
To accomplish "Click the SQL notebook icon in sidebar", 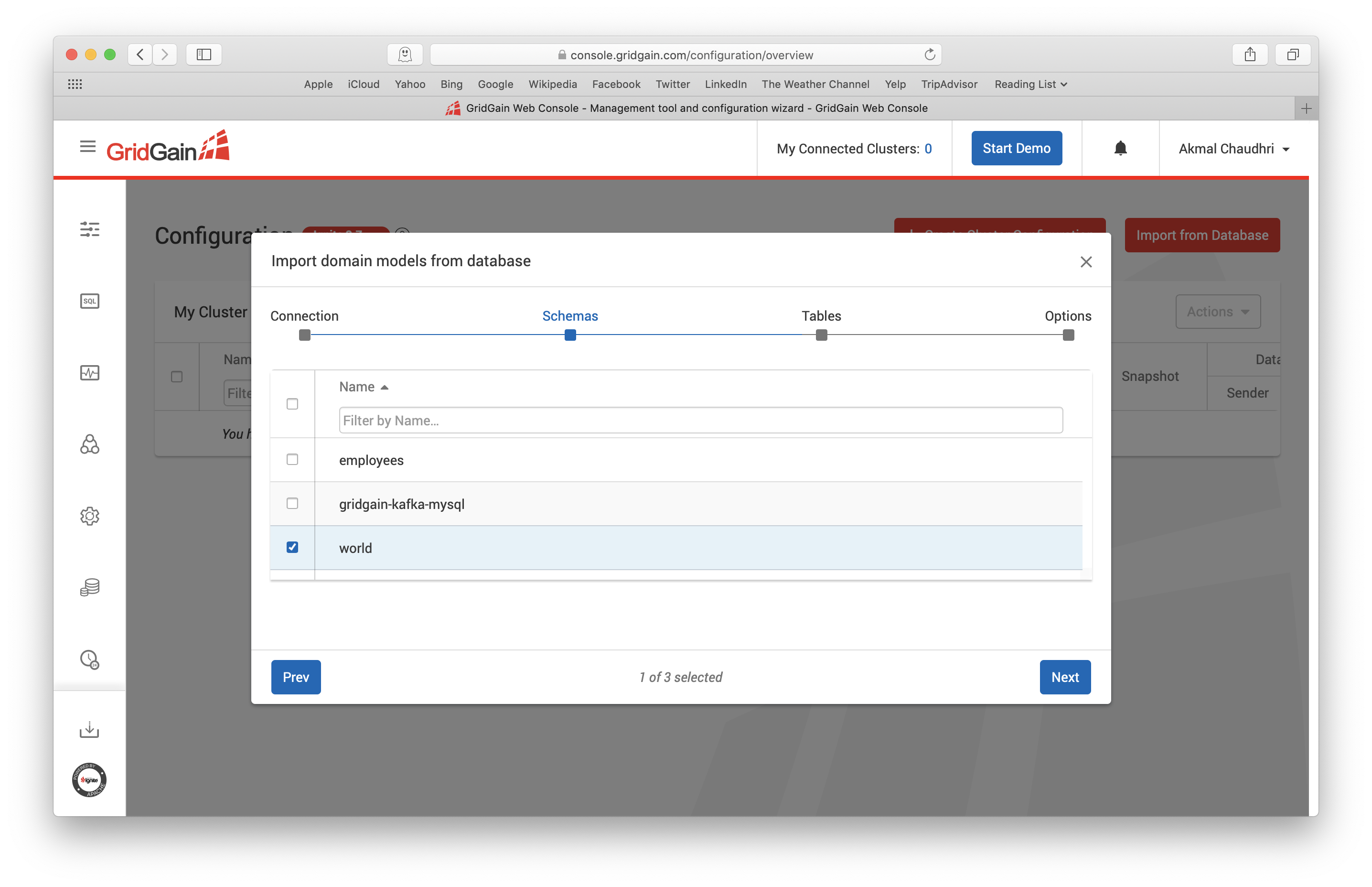I will 91,301.
